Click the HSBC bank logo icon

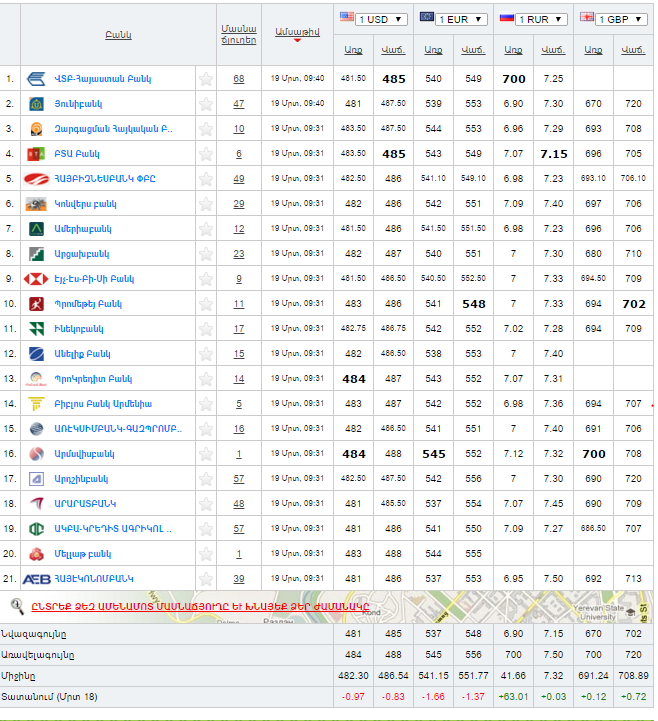click(36, 278)
